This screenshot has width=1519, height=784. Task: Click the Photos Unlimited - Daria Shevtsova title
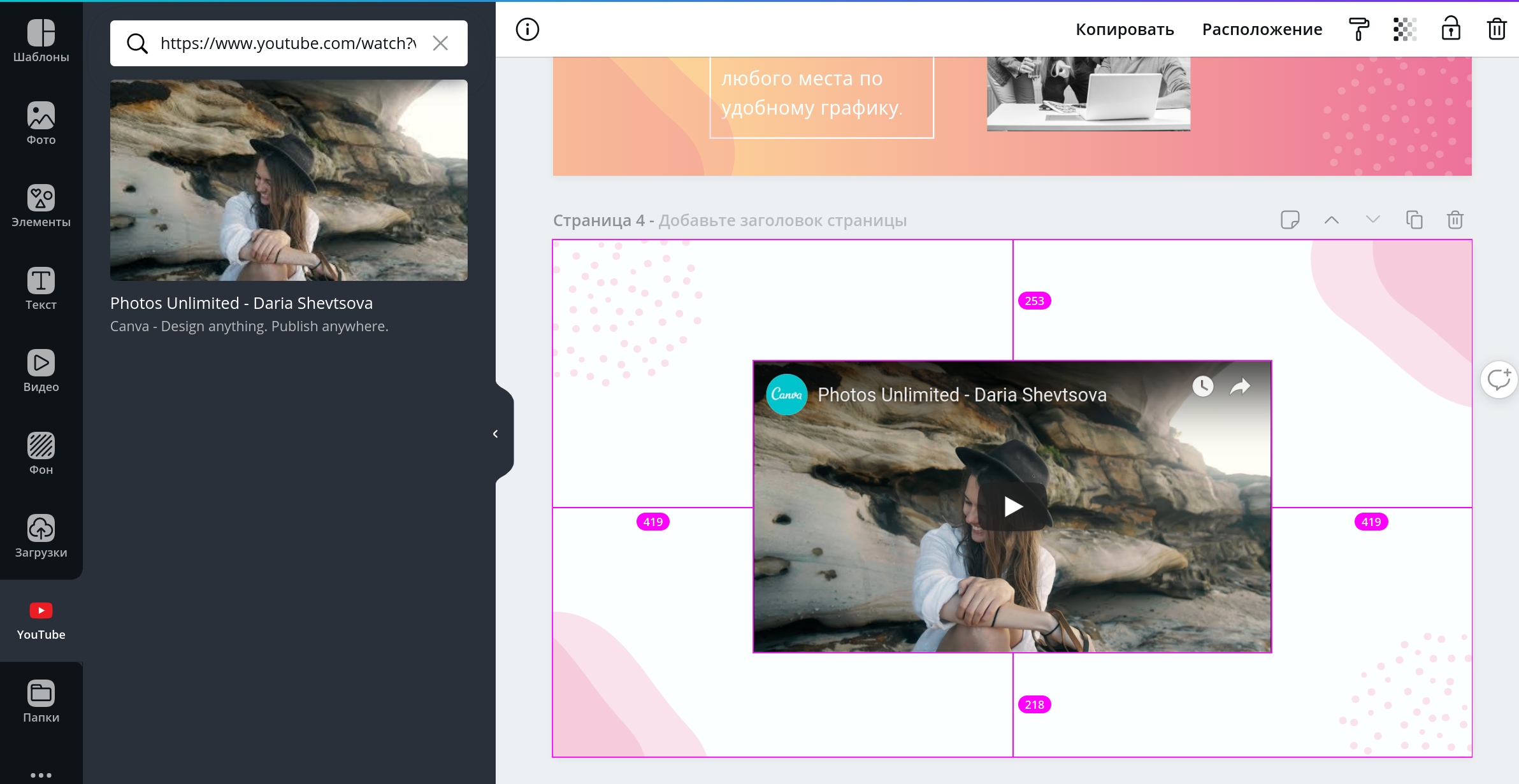[x=241, y=303]
